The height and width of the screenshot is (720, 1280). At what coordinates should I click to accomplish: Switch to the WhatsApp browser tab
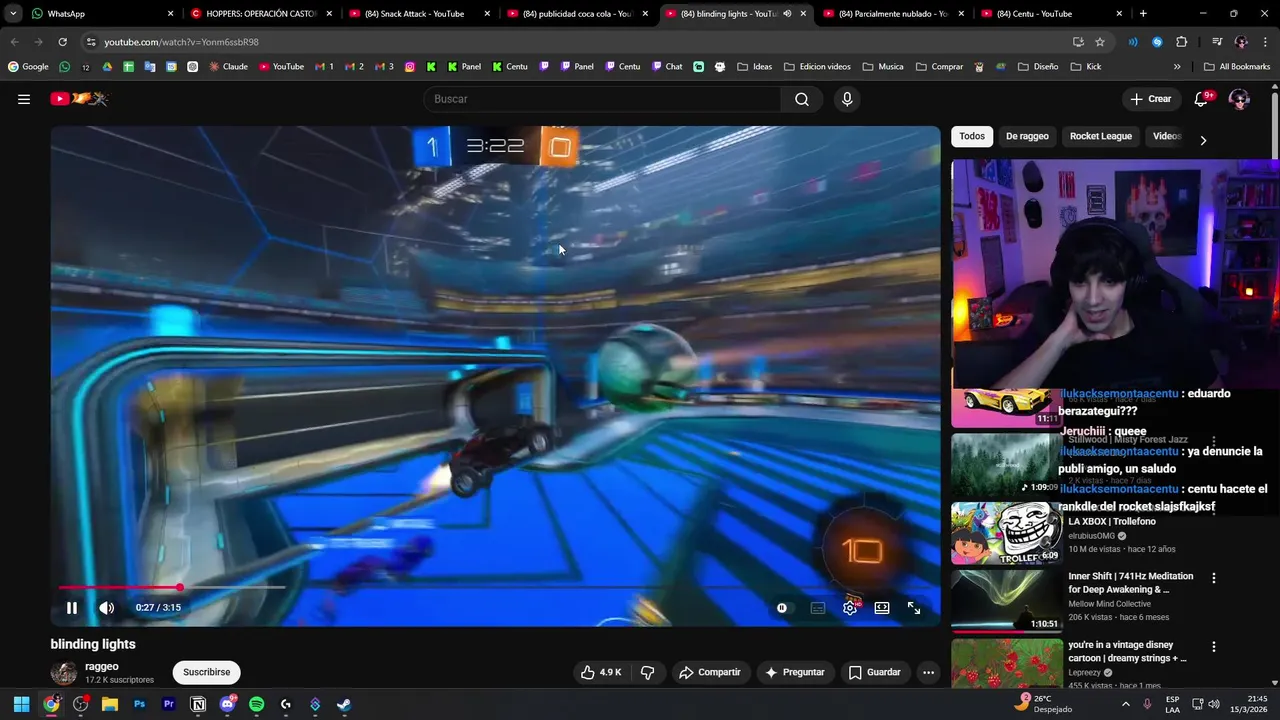point(100,14)
